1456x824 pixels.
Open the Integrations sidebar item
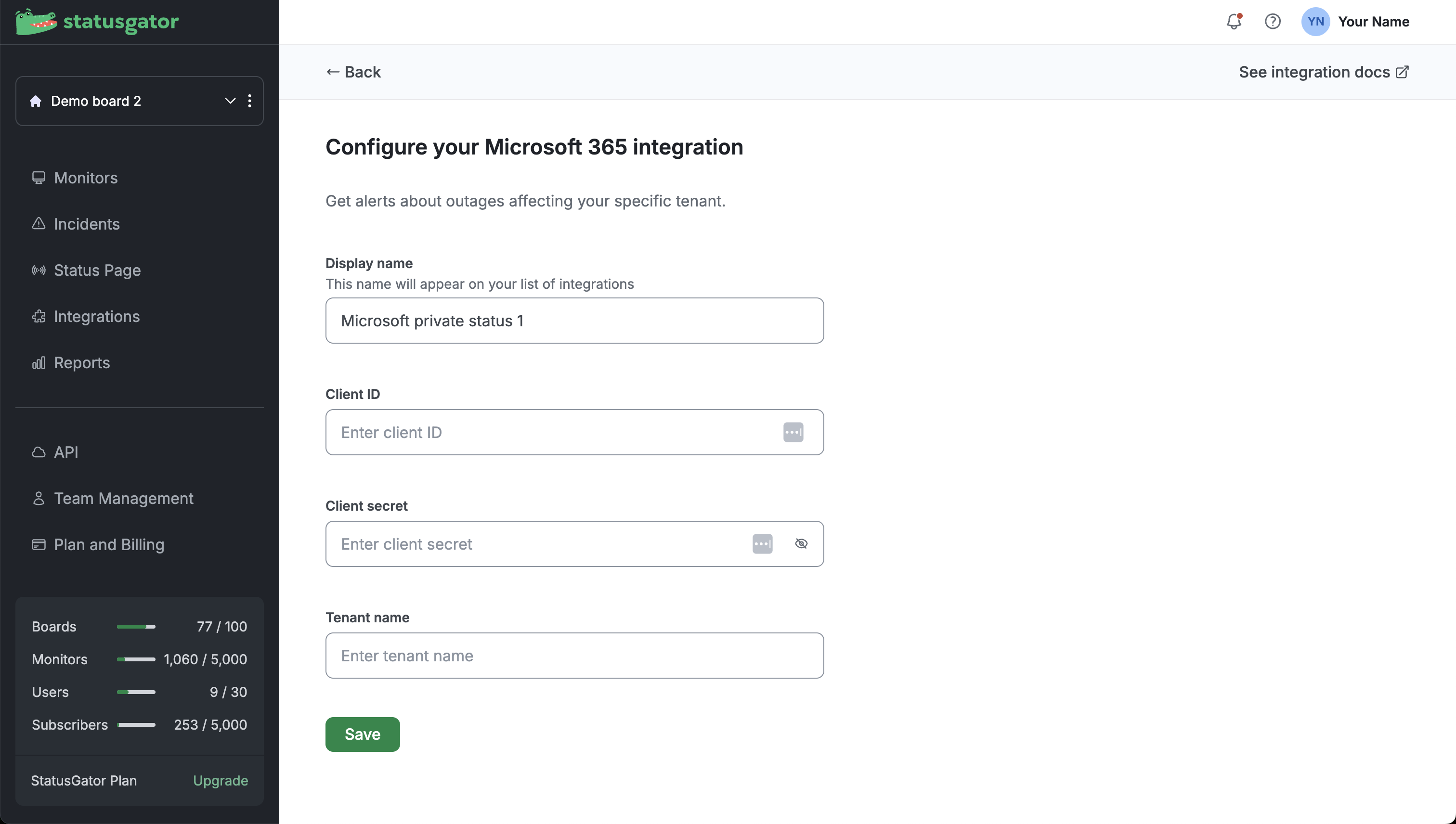click(x=96, y=316)
